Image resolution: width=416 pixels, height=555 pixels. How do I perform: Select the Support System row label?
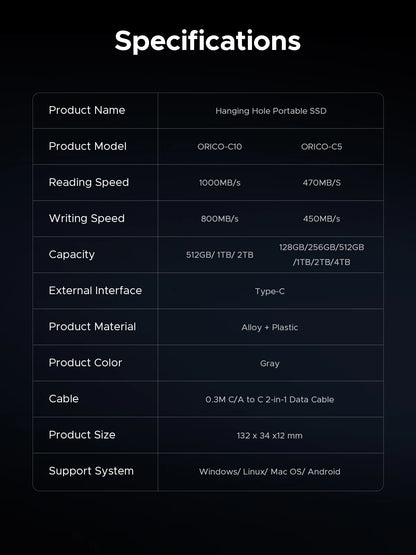[x=91, y=471]
